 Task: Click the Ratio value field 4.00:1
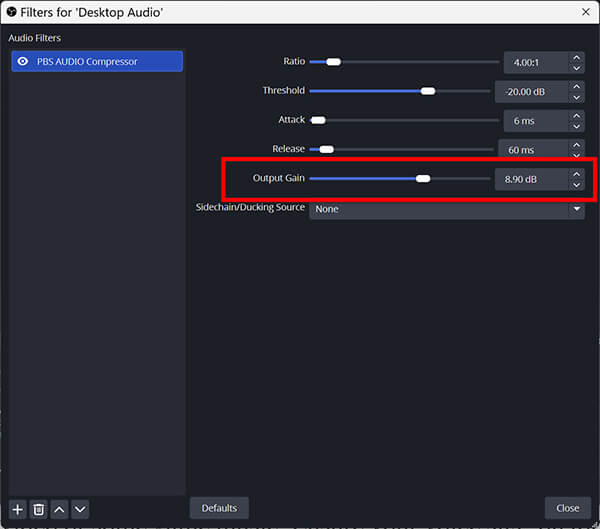click(x=536, y=62)
